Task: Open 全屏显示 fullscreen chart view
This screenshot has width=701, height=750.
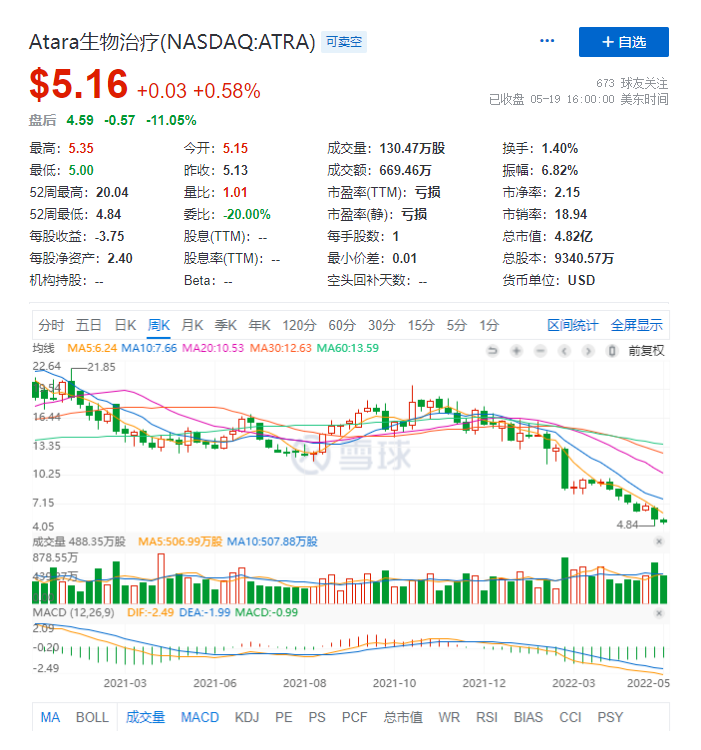Action: click(636, 325)
